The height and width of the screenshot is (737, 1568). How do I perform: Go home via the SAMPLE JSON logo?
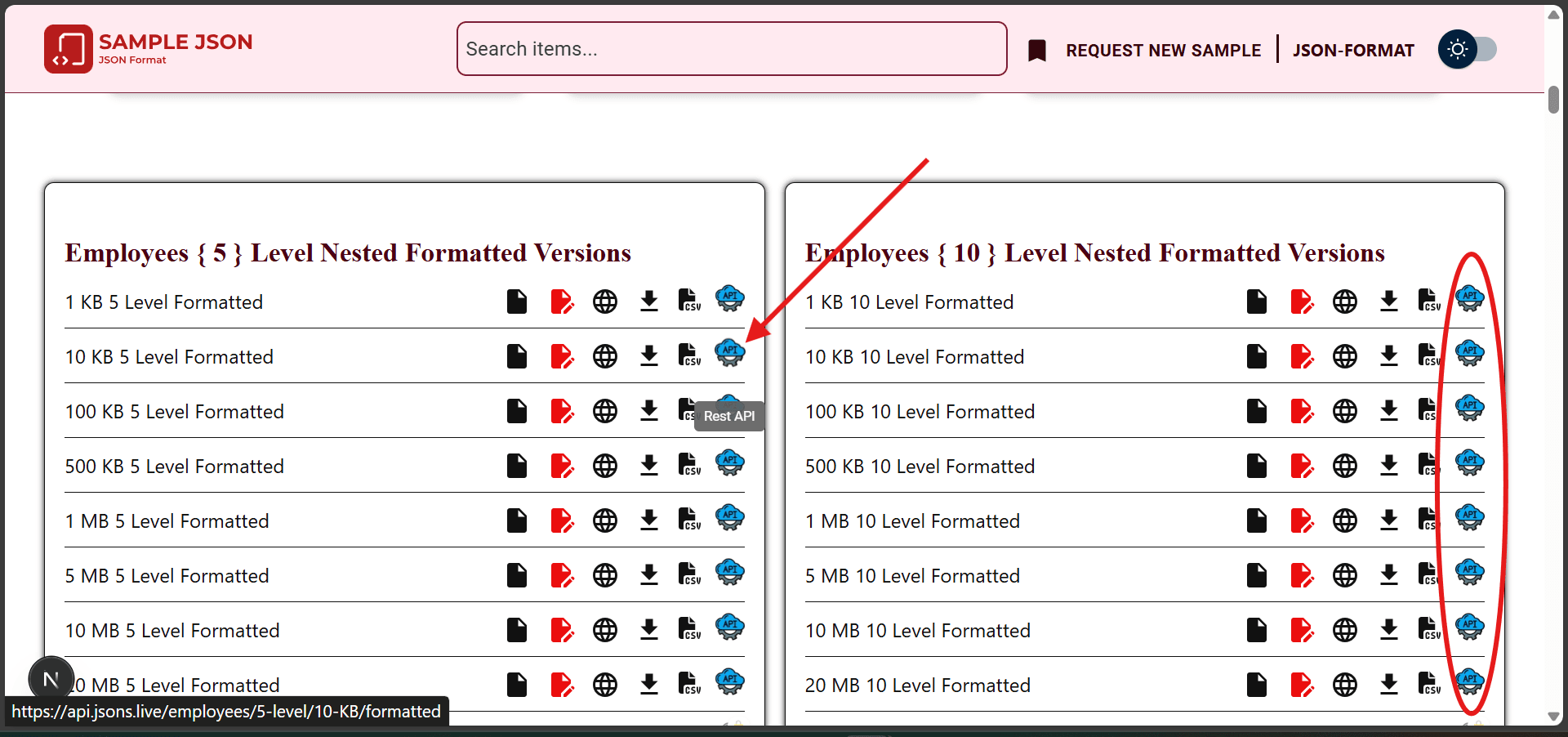click(x=149, y=49)
